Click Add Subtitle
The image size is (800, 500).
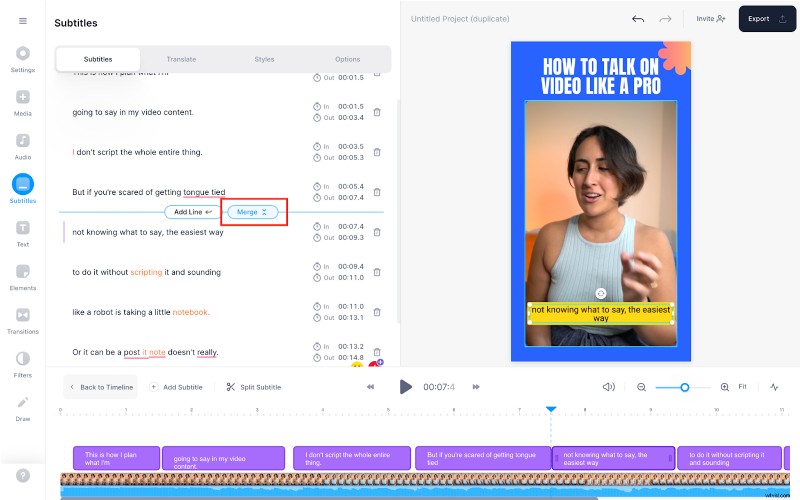coord(176,387)
